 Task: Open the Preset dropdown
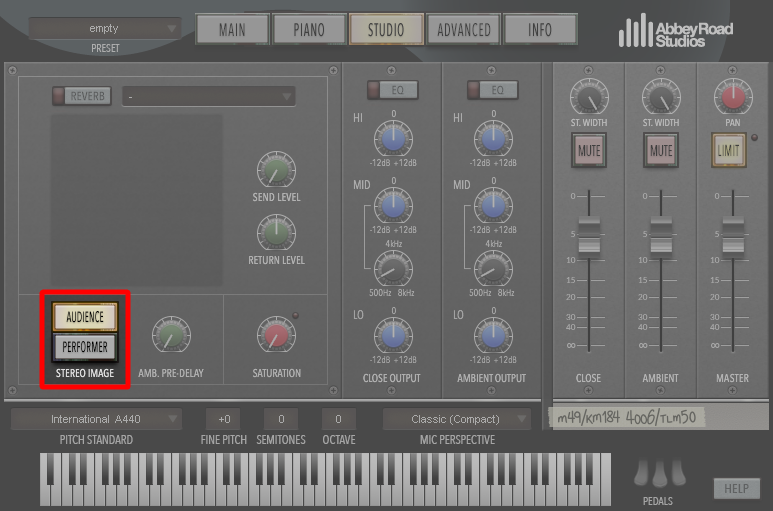[105, 29]
